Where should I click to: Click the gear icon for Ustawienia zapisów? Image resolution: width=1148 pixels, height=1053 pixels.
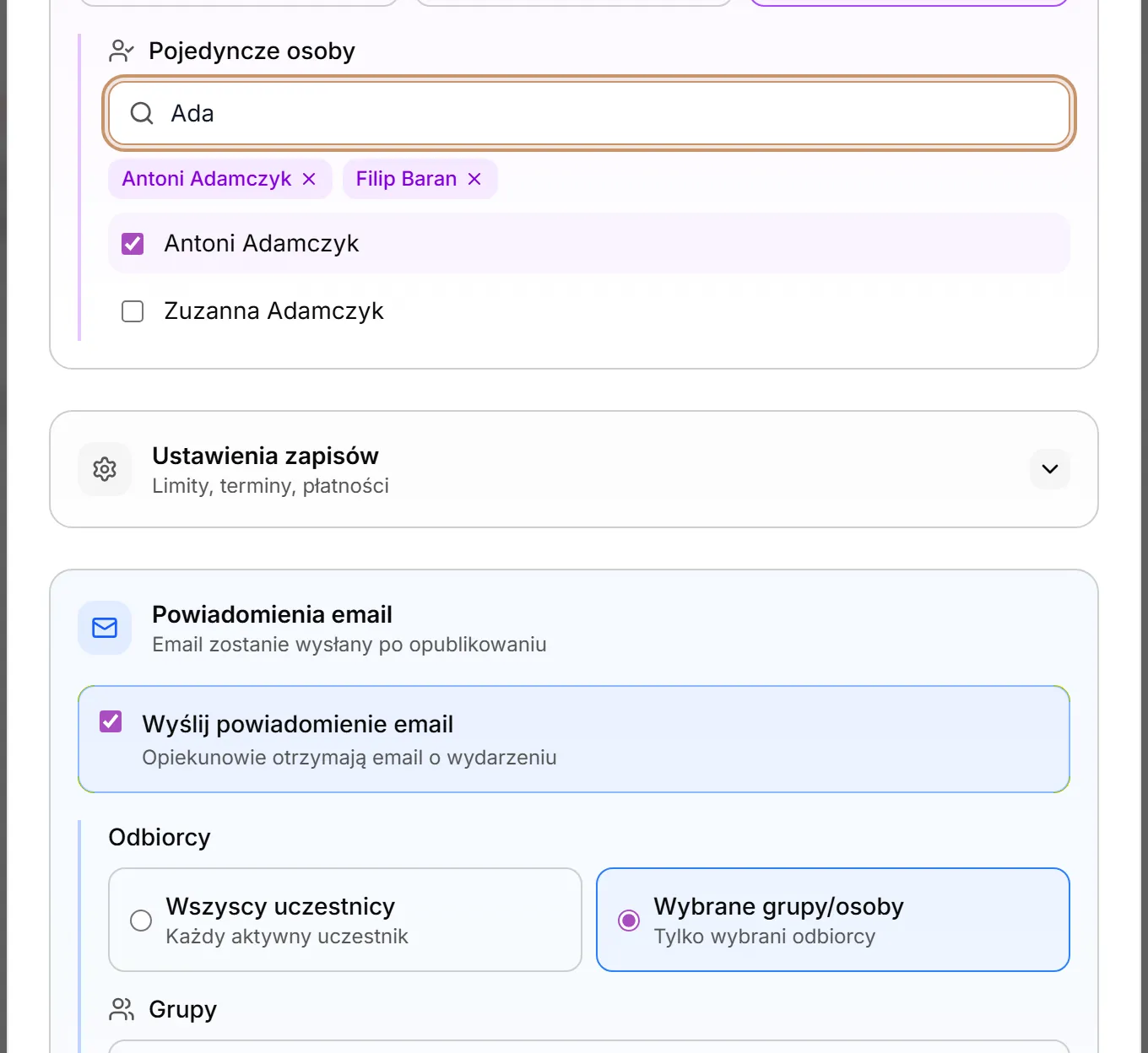[105, 469]
